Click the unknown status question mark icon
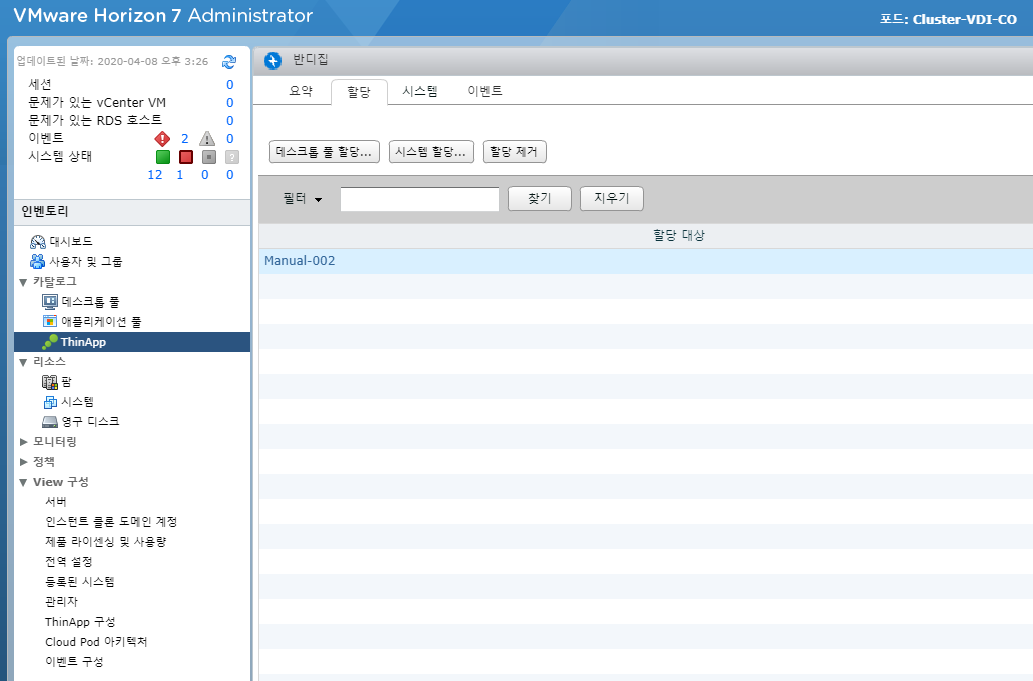The width and height of the screenshot is (1033, 681). [x=231, y=157]
